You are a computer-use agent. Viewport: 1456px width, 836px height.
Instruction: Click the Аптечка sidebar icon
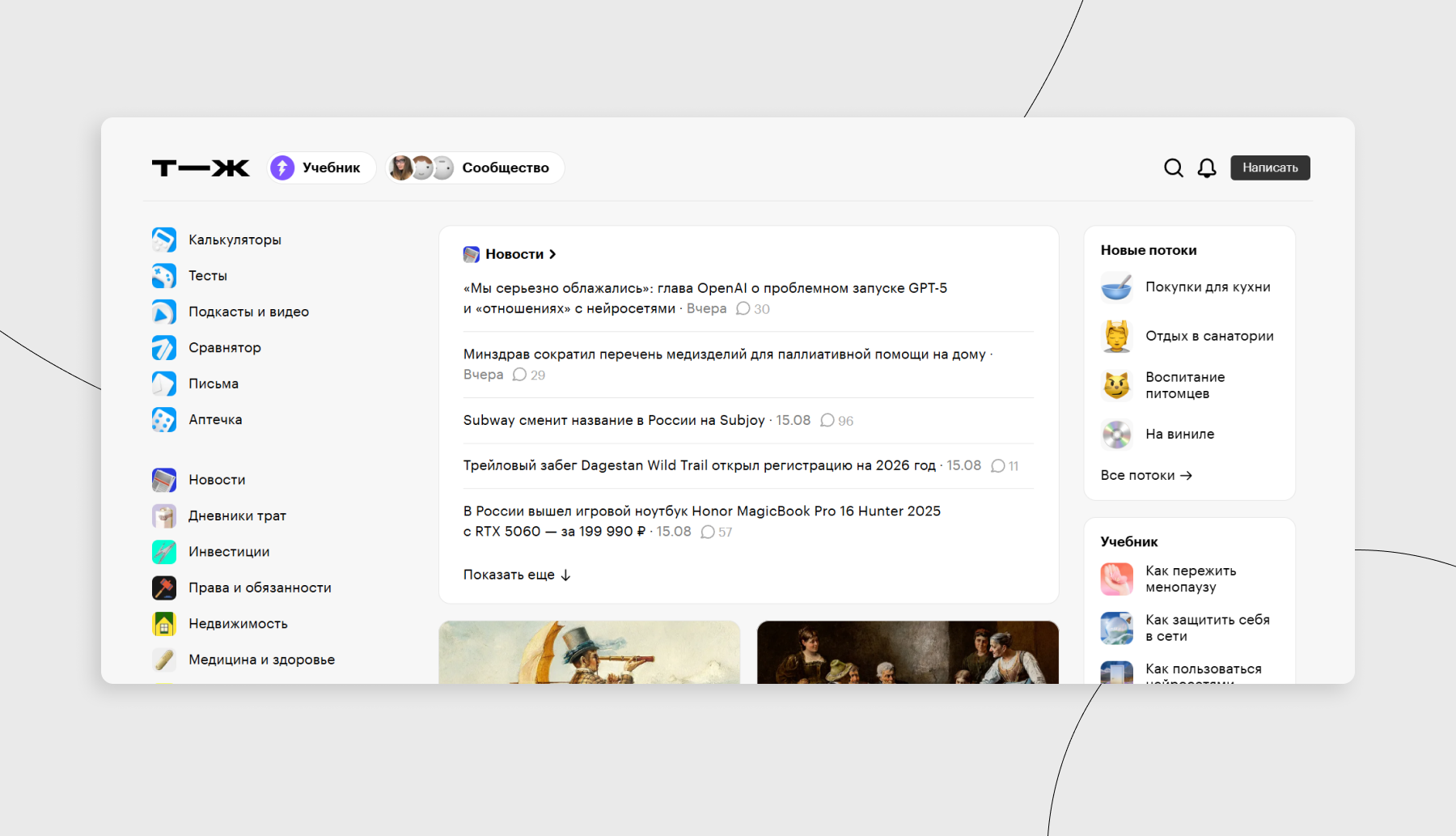[x=164, y=419]
